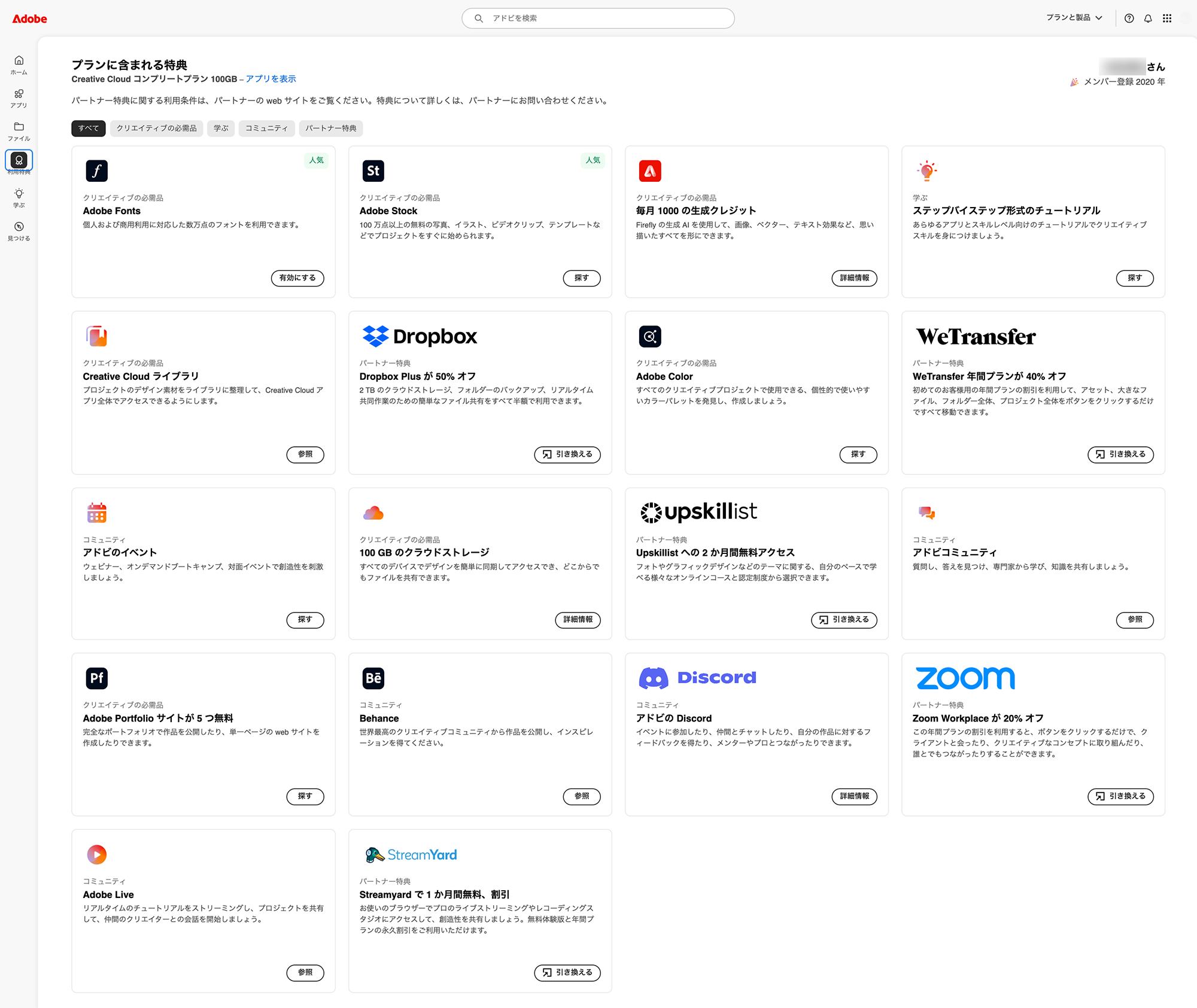Click the Discord logo

(697, 678)
